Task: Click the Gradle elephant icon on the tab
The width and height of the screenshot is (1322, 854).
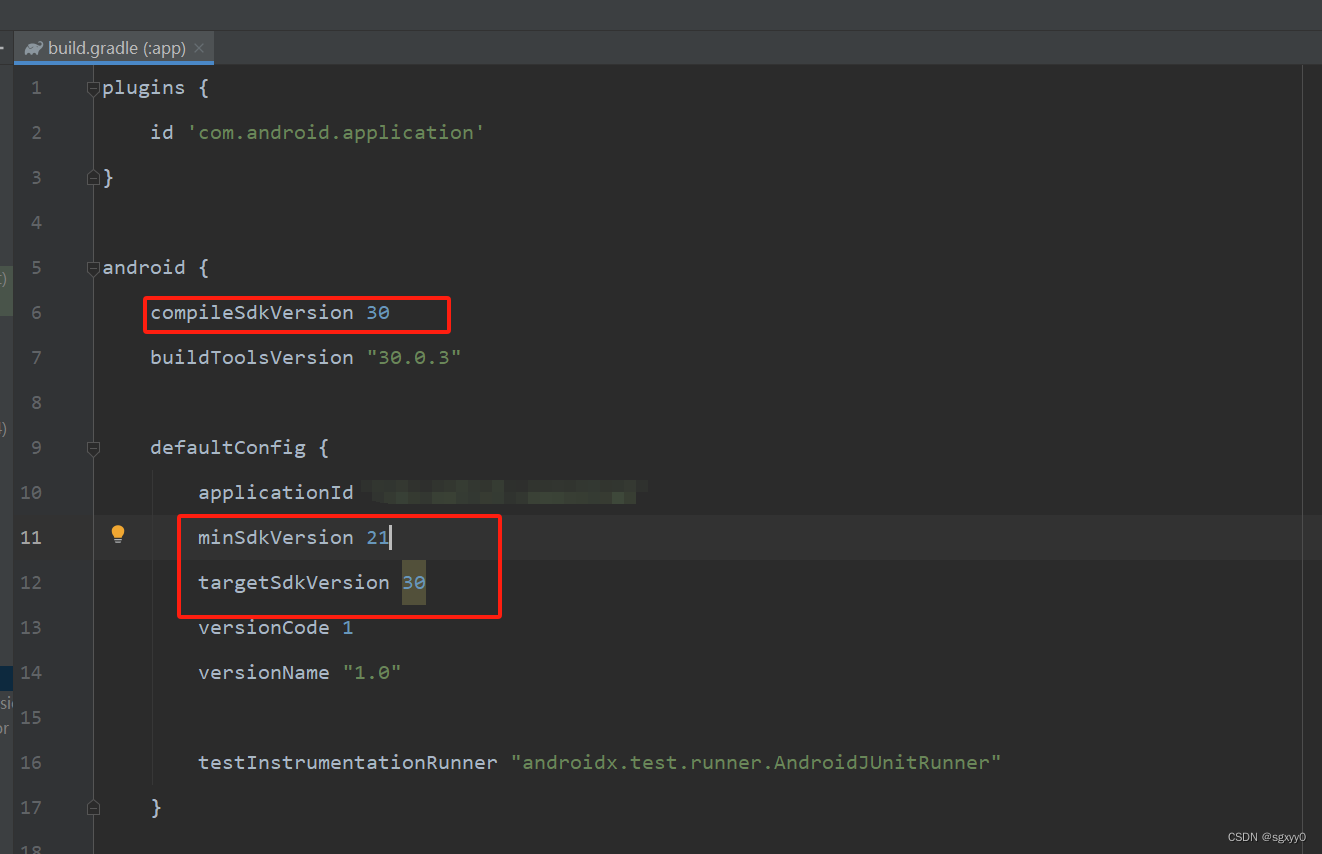Action: 33,47
